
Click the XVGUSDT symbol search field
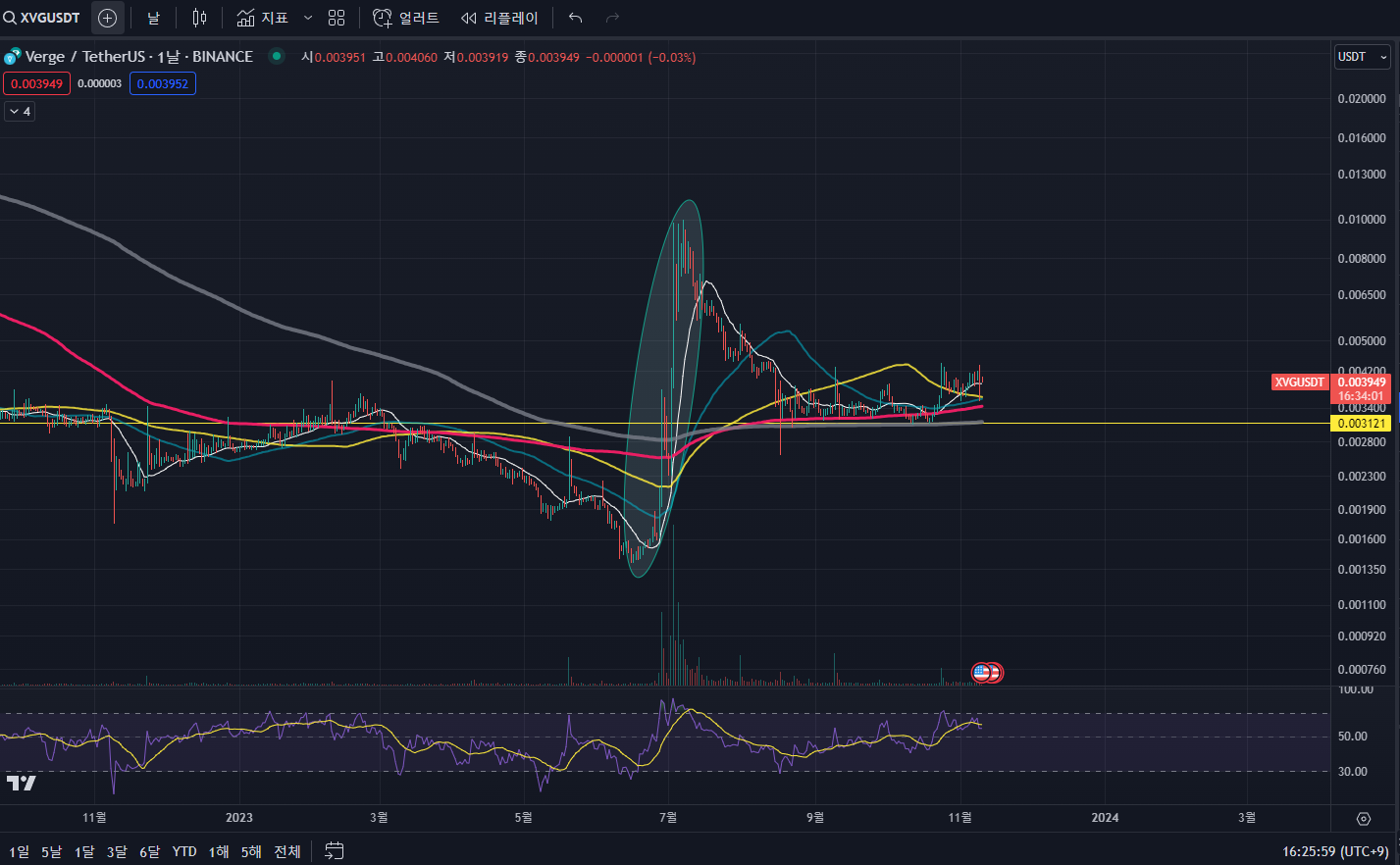coord(43,18)
